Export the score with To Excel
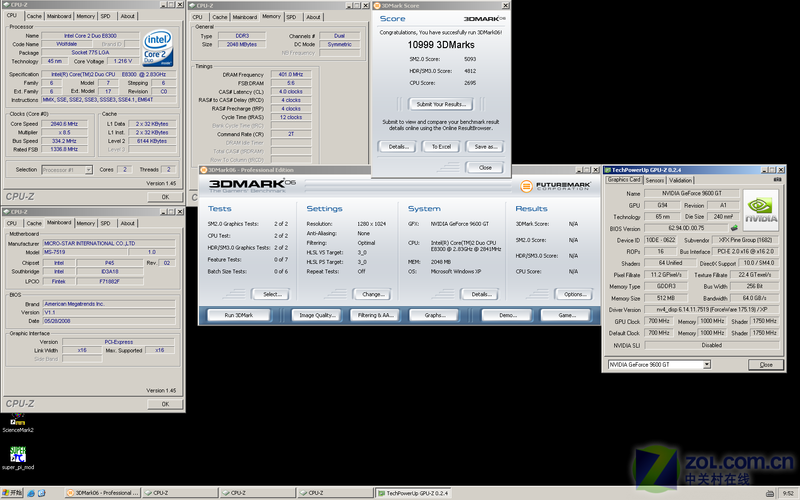This screenshot has height=500, width=800. [441, 147]
